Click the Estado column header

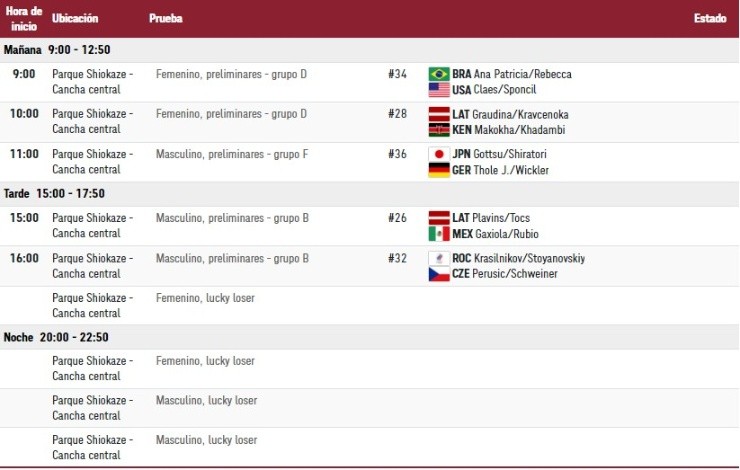[x=709, y=19]
